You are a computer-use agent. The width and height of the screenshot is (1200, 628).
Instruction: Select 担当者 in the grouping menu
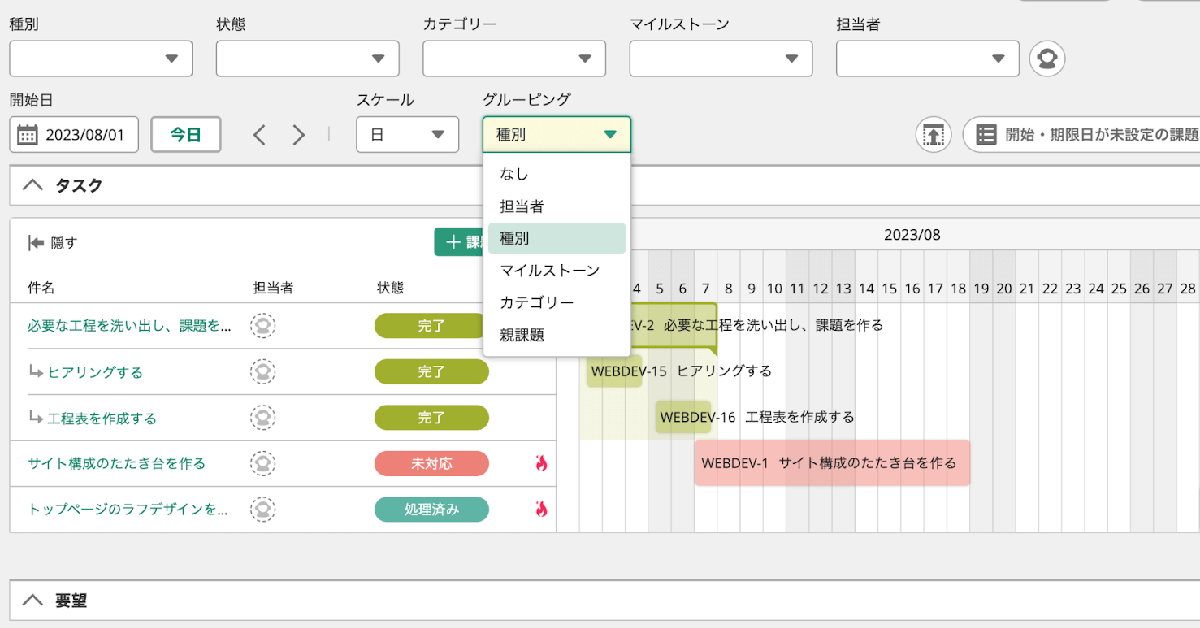click(x=522, y=206)
